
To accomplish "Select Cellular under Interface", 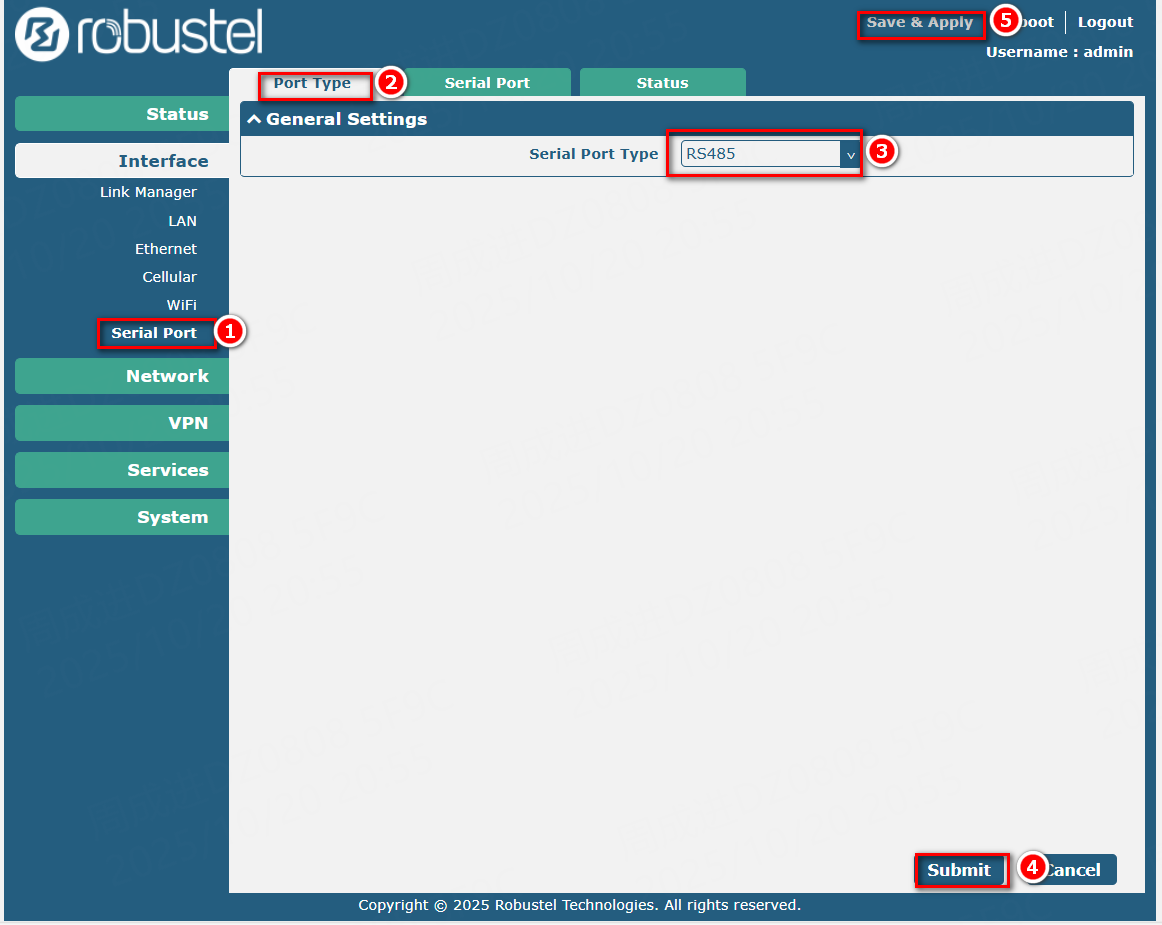I will (x=169, y=277).
